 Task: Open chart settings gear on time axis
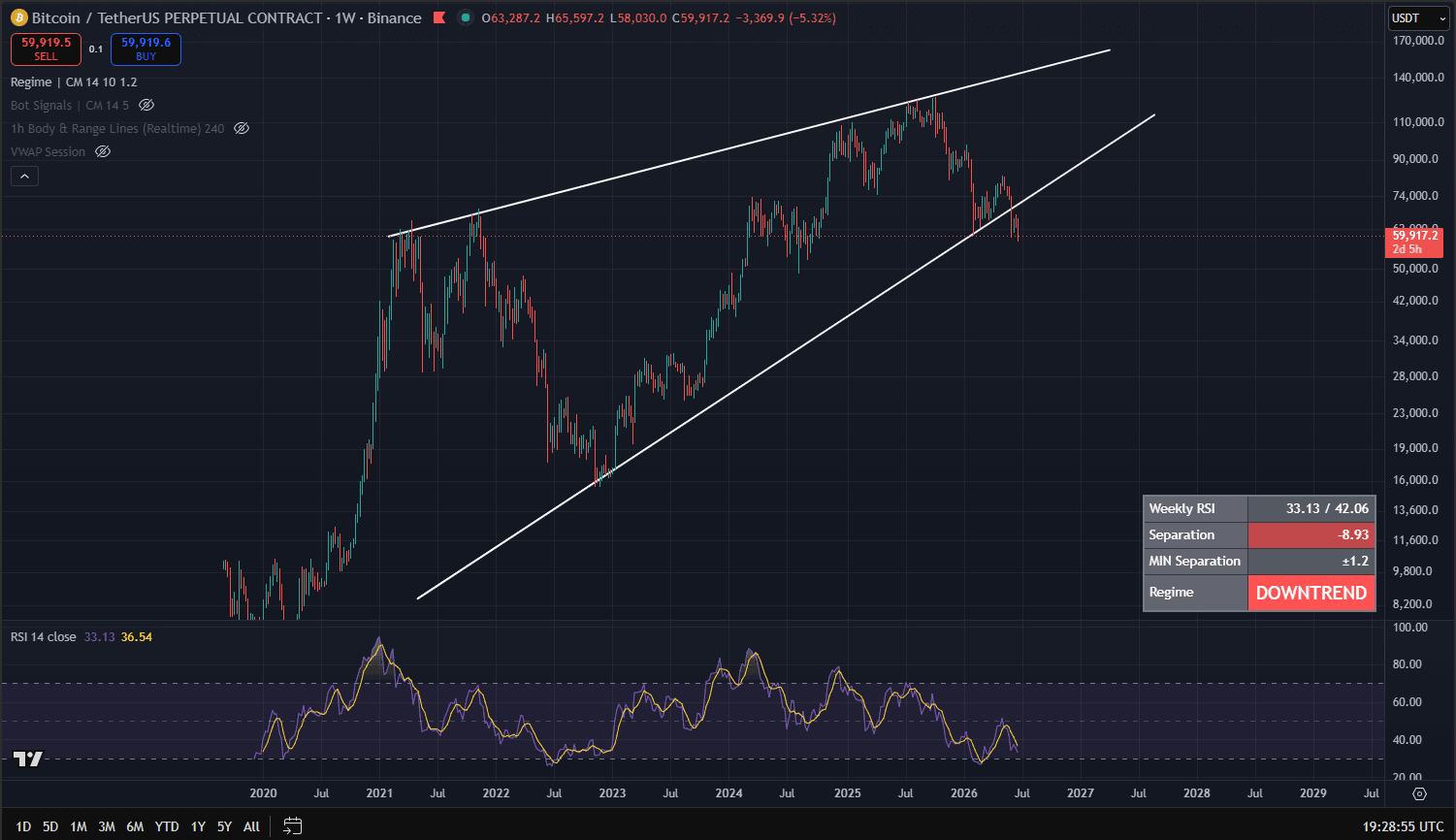click(1419, 793)
